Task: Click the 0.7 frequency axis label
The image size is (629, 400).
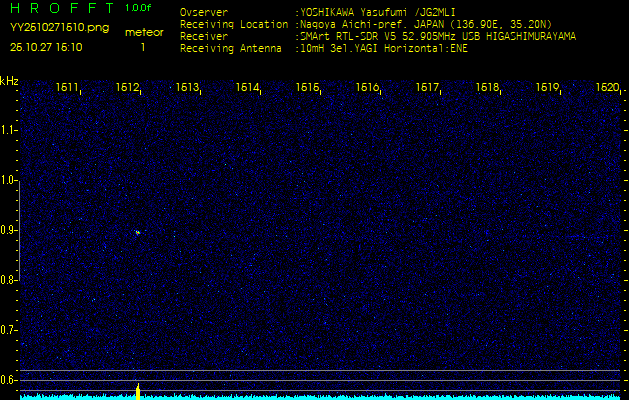Action: coord(9,329)
